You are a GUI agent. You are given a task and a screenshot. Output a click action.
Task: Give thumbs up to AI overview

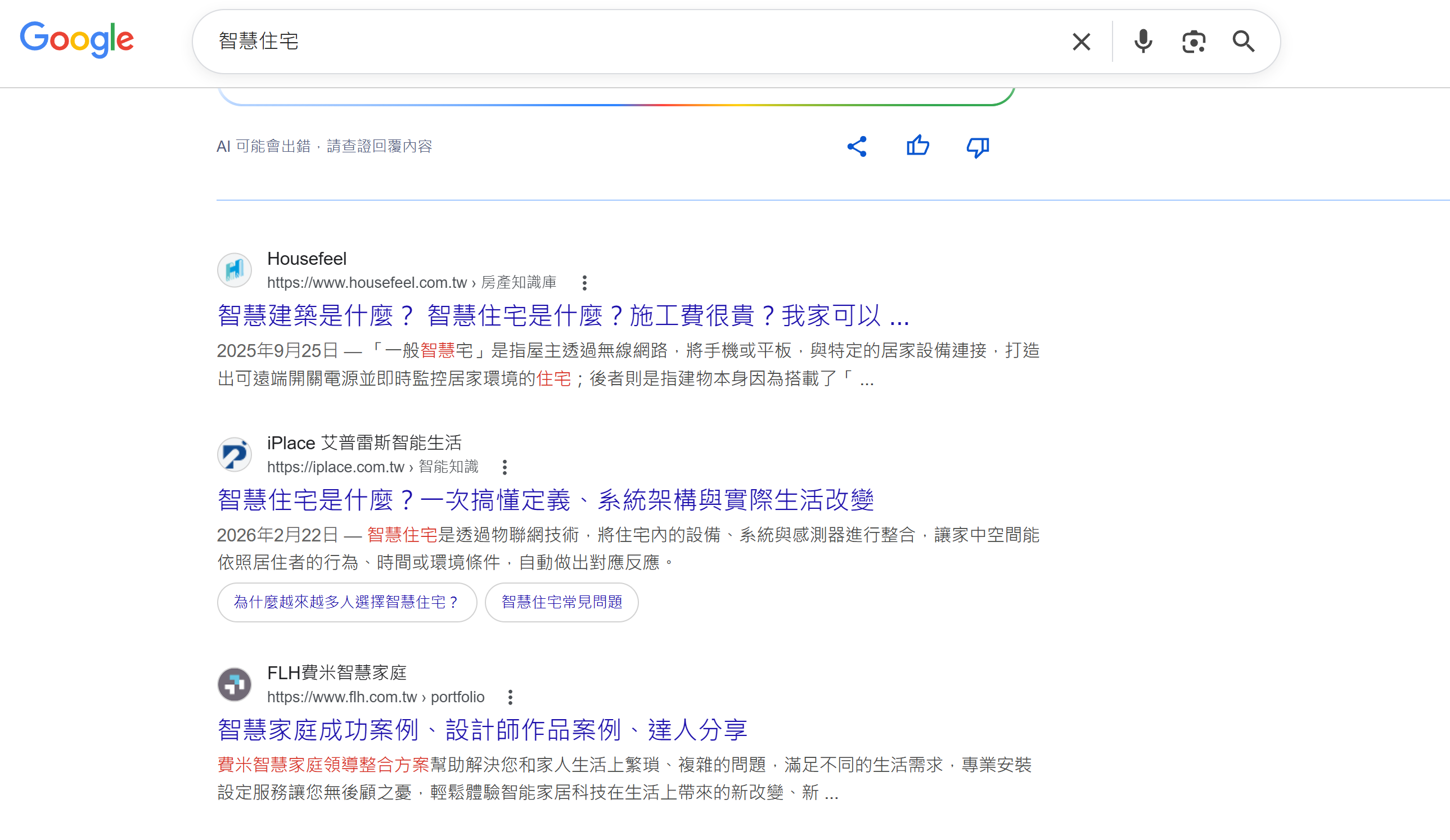[x=917, y=146]
